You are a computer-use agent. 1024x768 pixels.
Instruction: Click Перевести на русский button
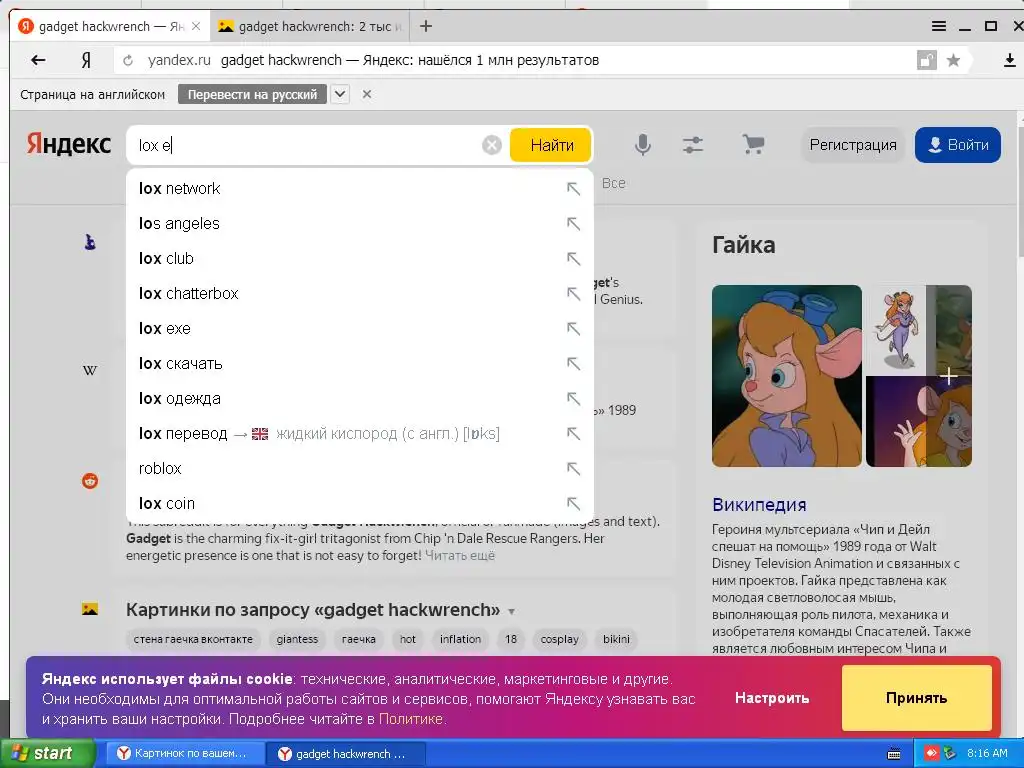(252, 94)
